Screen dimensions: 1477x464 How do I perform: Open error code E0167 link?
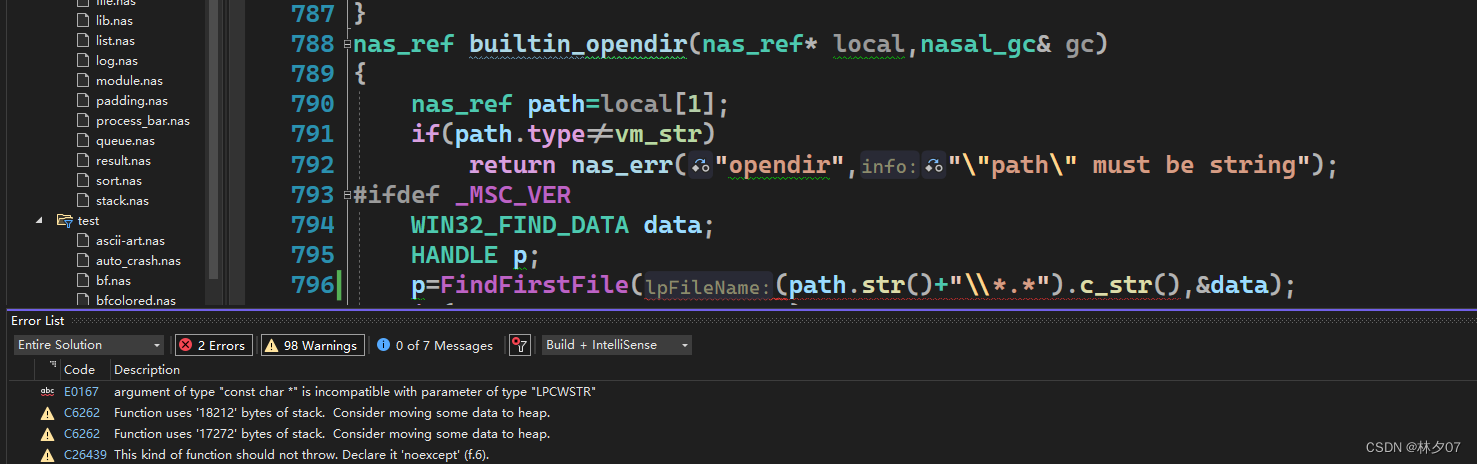tap(81, 392)
